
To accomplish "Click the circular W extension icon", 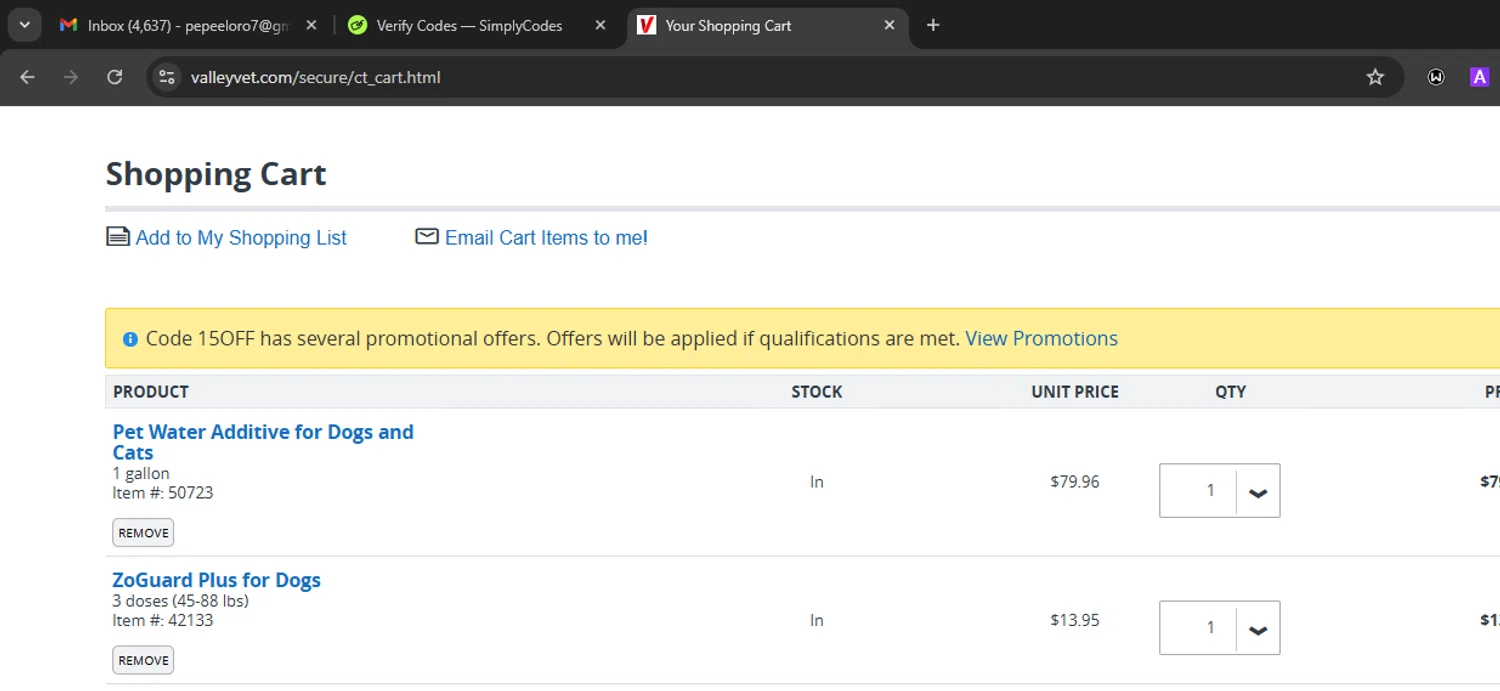I will tap(1436, 77).
